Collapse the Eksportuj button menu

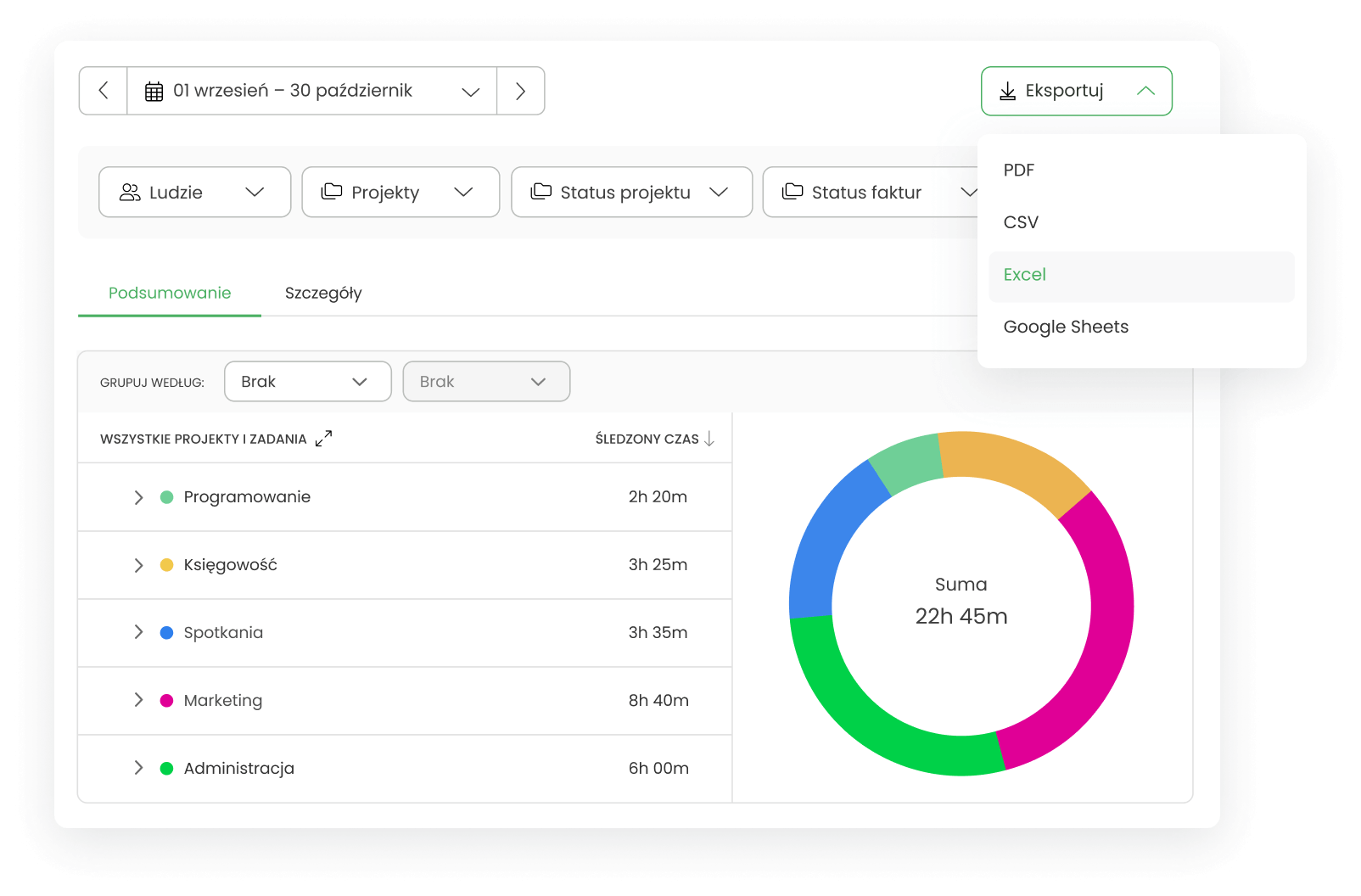click(1145, 91)
